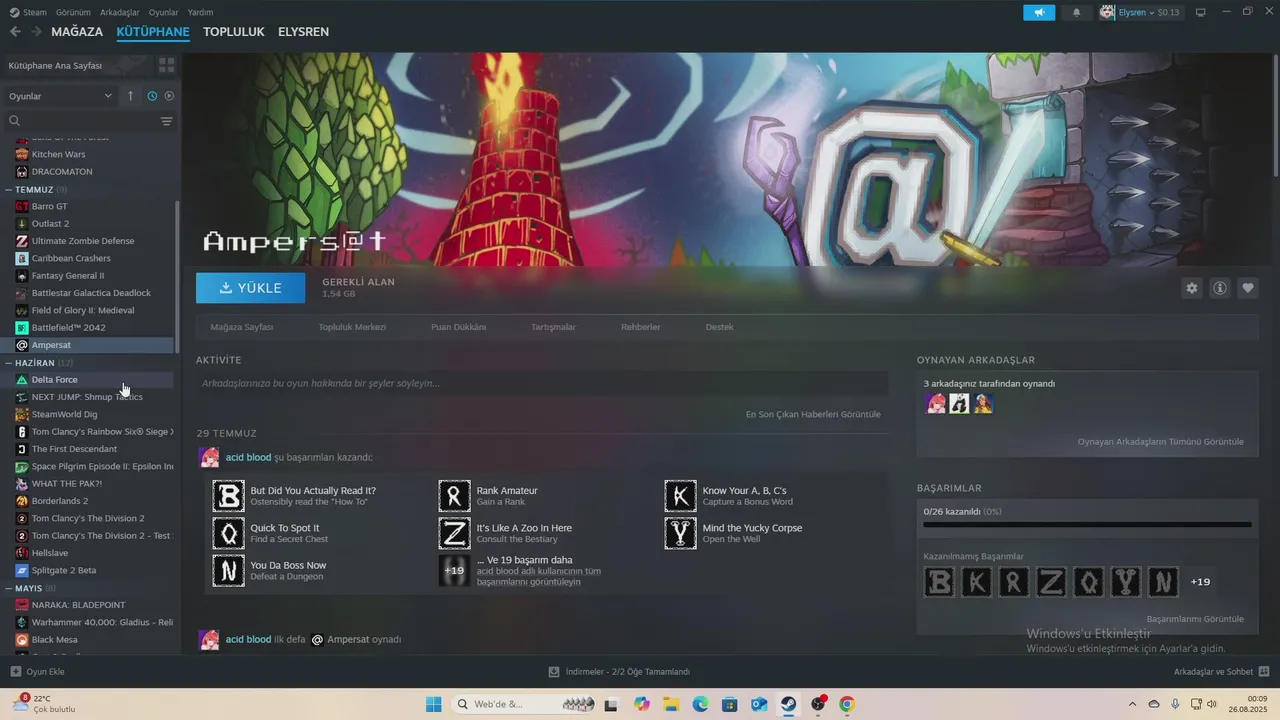Open the Windows Start button
The image size is (1280, 720).
point(433,704)
